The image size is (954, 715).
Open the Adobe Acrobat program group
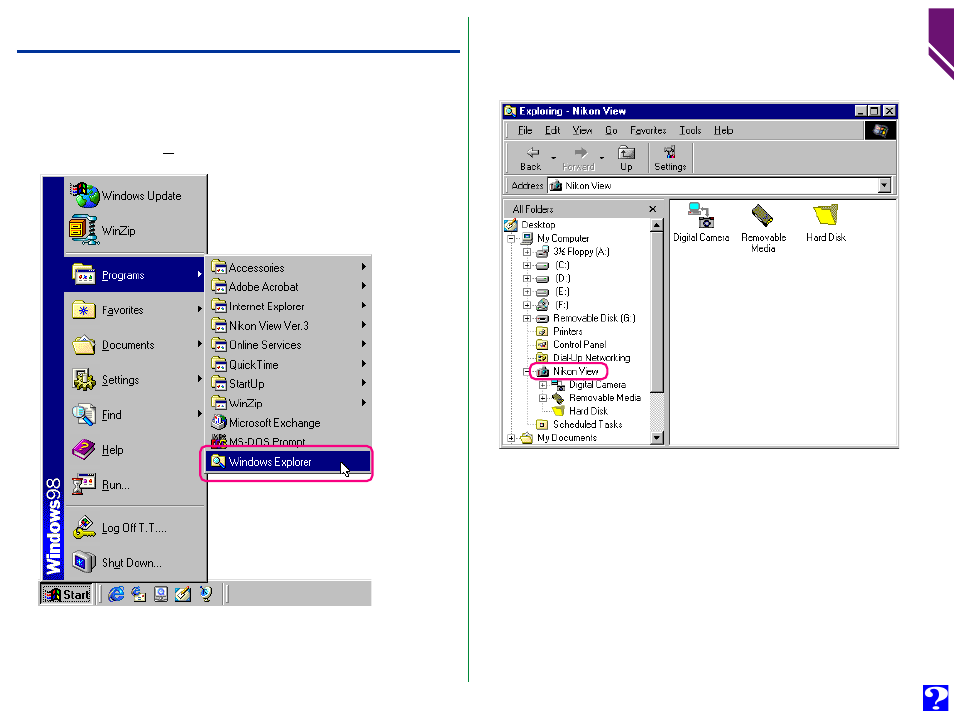pos(288,287)
